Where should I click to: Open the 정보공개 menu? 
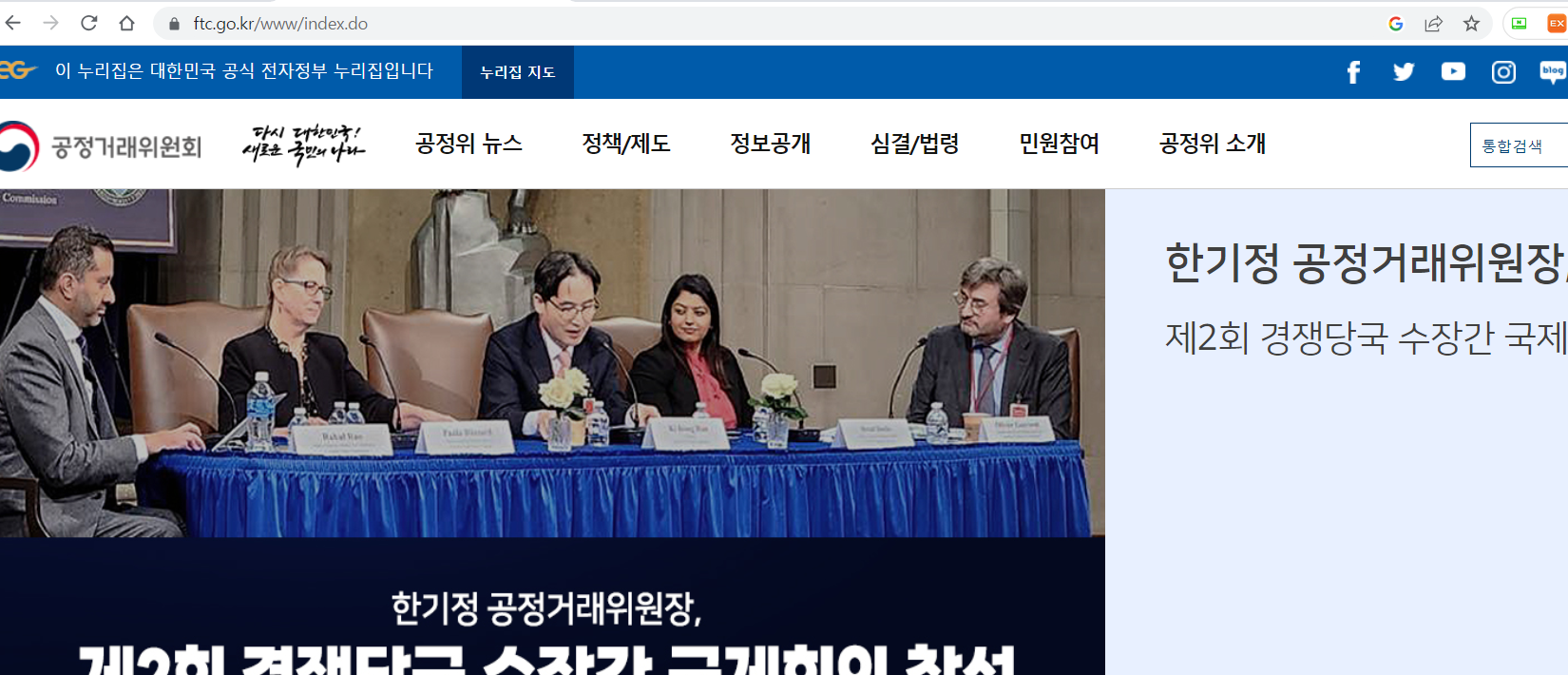coord(770,144)
